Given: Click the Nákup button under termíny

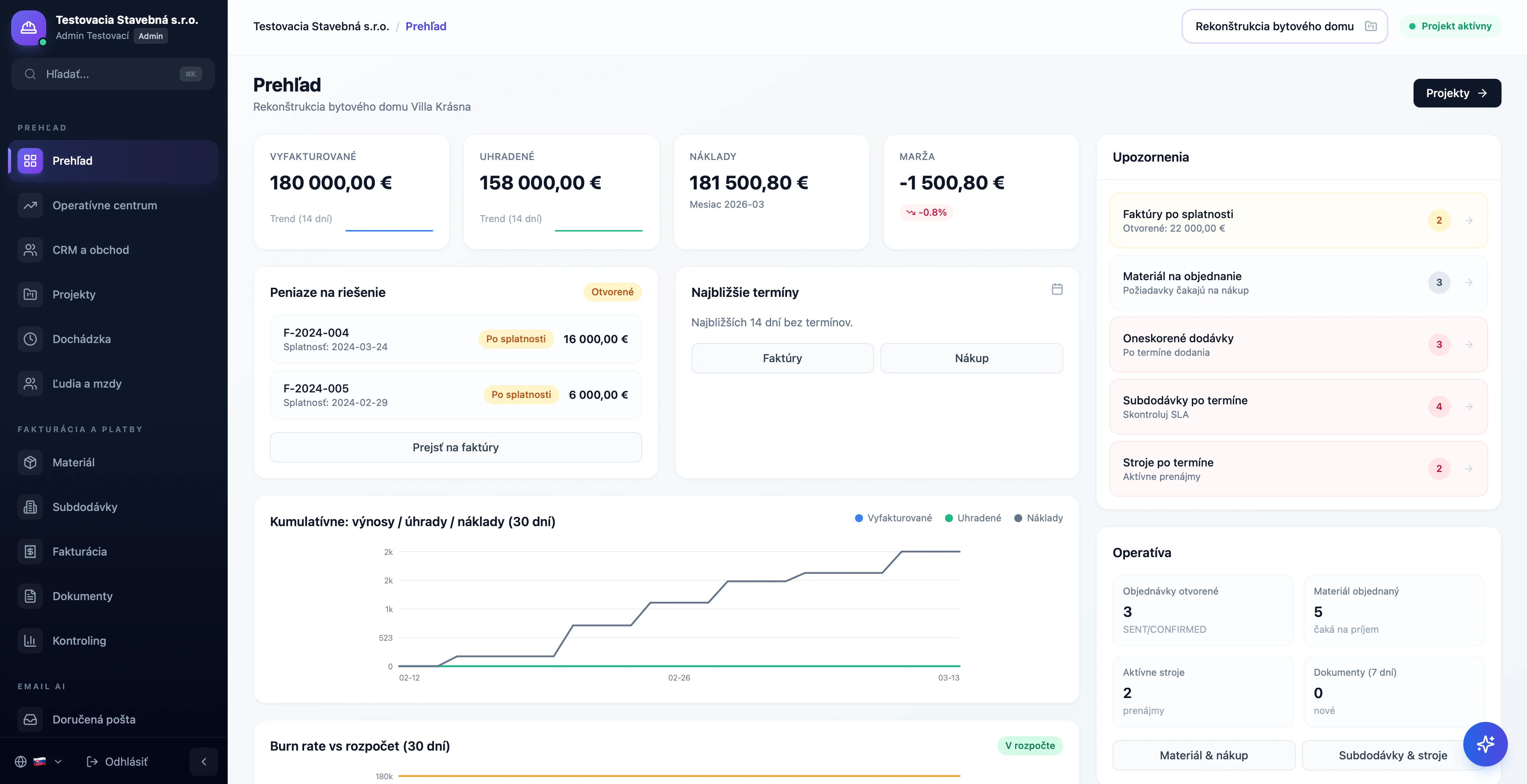Looking at the screenshot, I should pyautogui.click(x=972, y=358).
